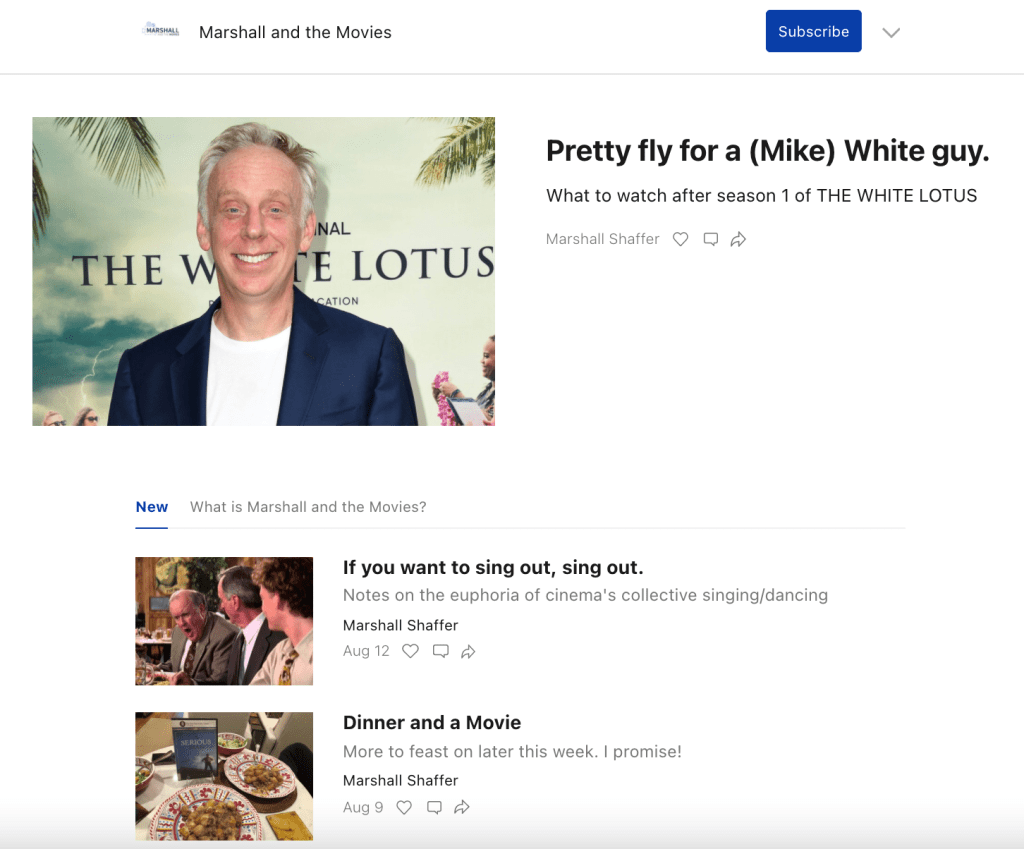Open 'If you want to sing out' article
The width and height of the screenshot is (1024, 849).
[x=493, y=568]
